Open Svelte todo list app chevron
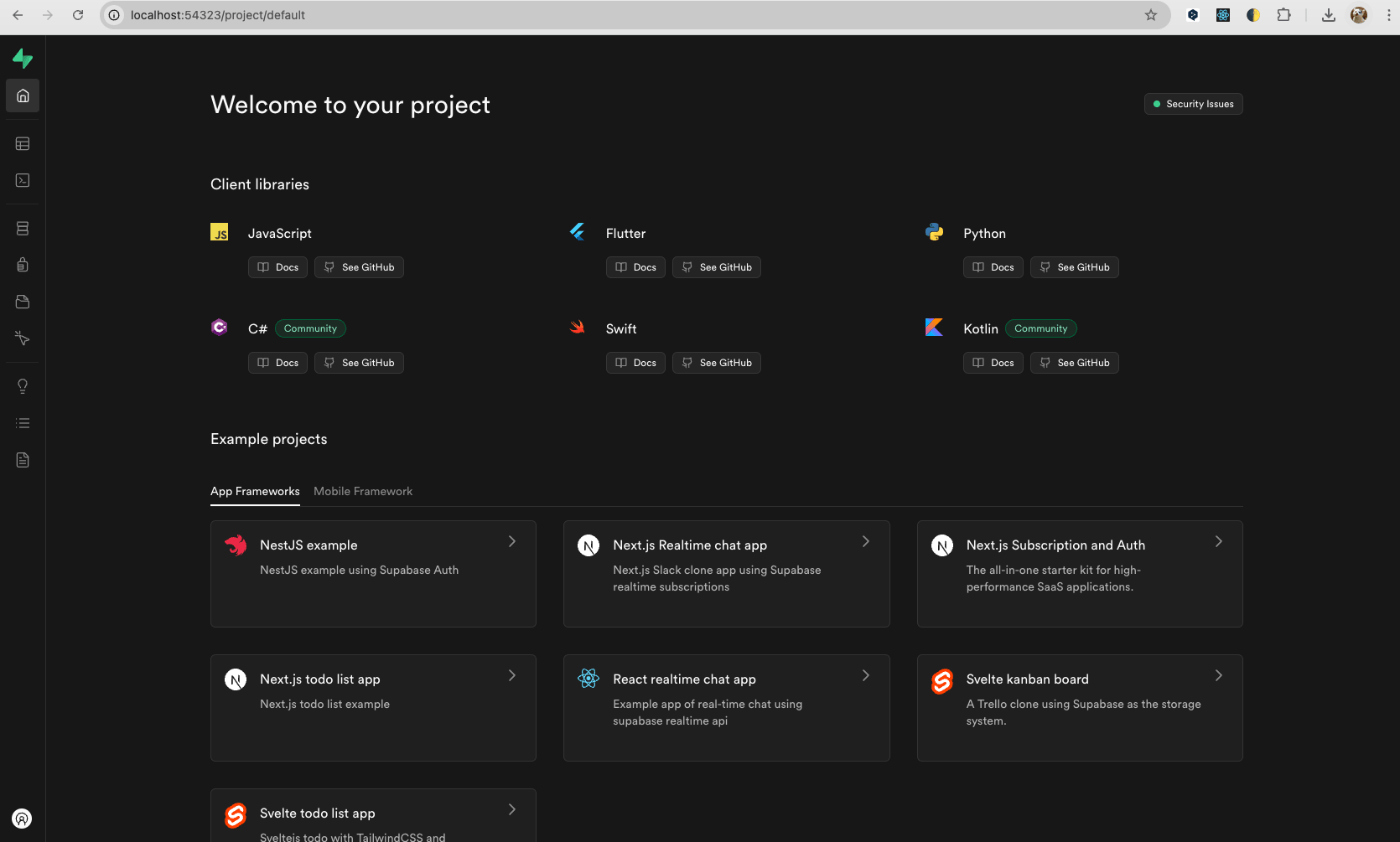Viewport: 1400px width, 842px height. (x=512, y=809)
